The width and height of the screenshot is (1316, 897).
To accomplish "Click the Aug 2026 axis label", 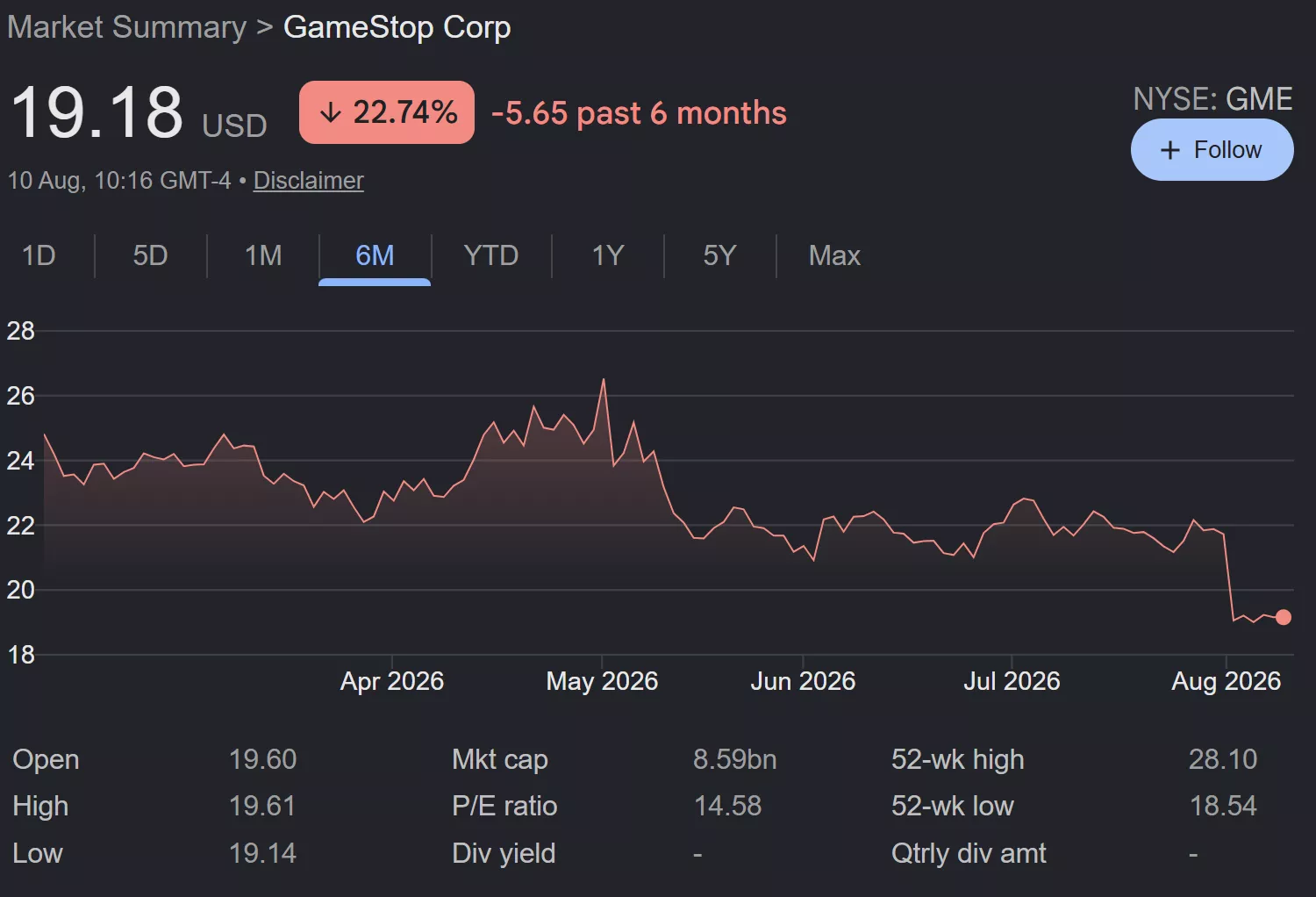I will pos(1227,681).
